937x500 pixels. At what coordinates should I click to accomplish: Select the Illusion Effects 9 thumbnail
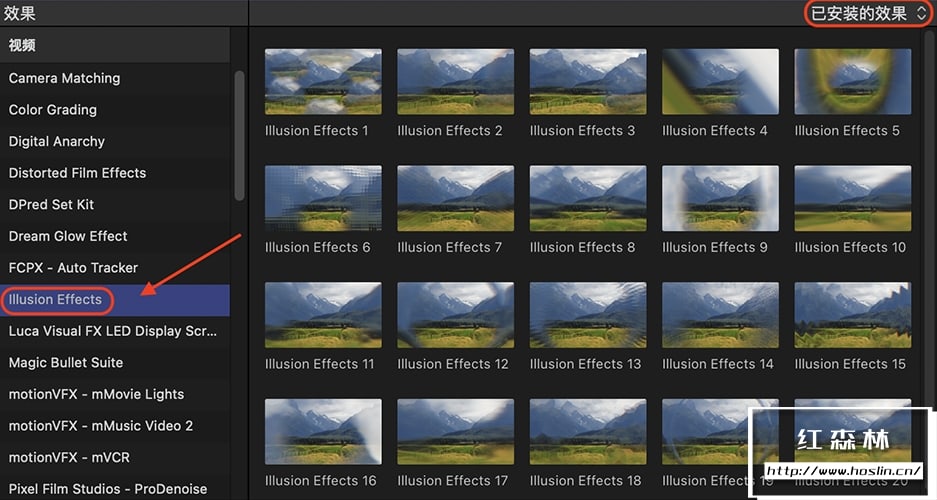(x=720, y=198)
